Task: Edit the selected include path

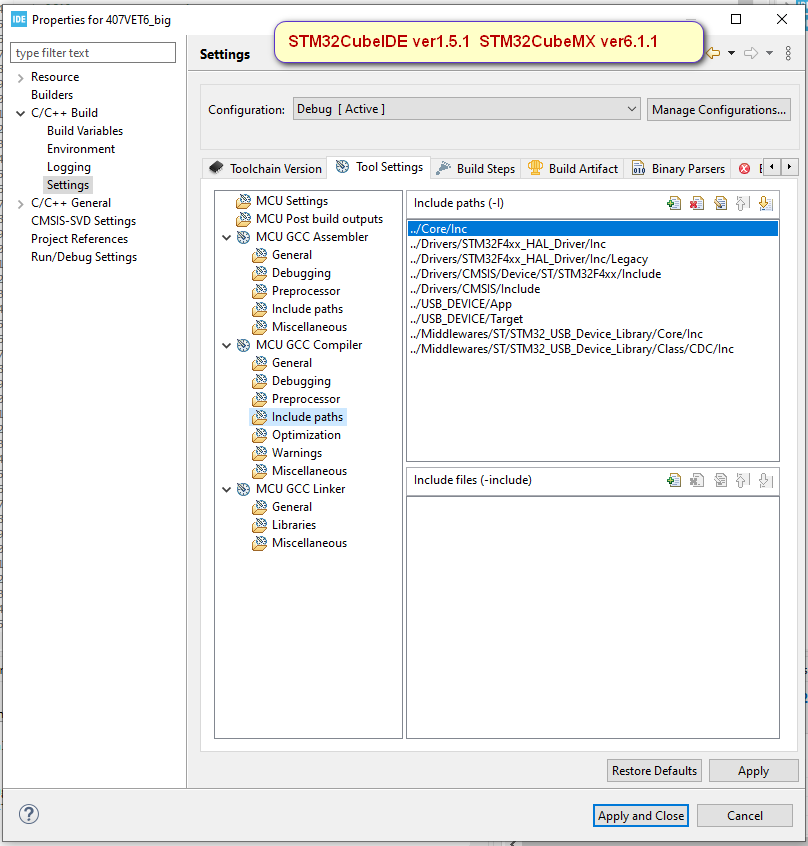Action: pos(720,203)
